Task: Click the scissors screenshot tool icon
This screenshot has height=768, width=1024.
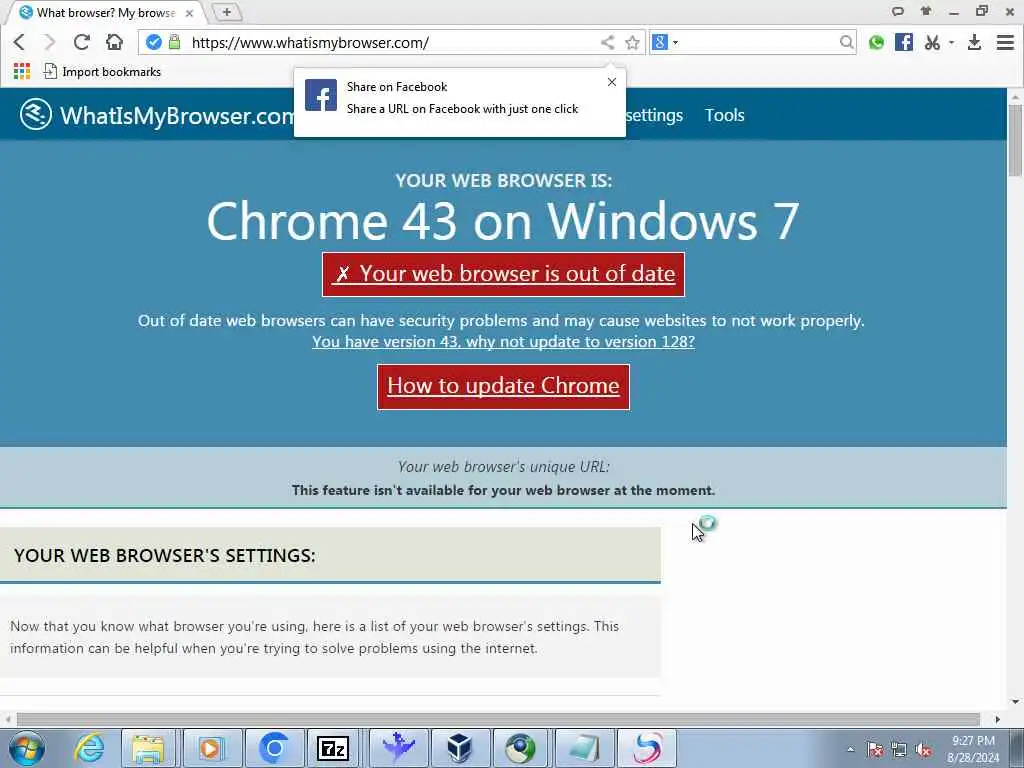Action: [x=933, y=42]
